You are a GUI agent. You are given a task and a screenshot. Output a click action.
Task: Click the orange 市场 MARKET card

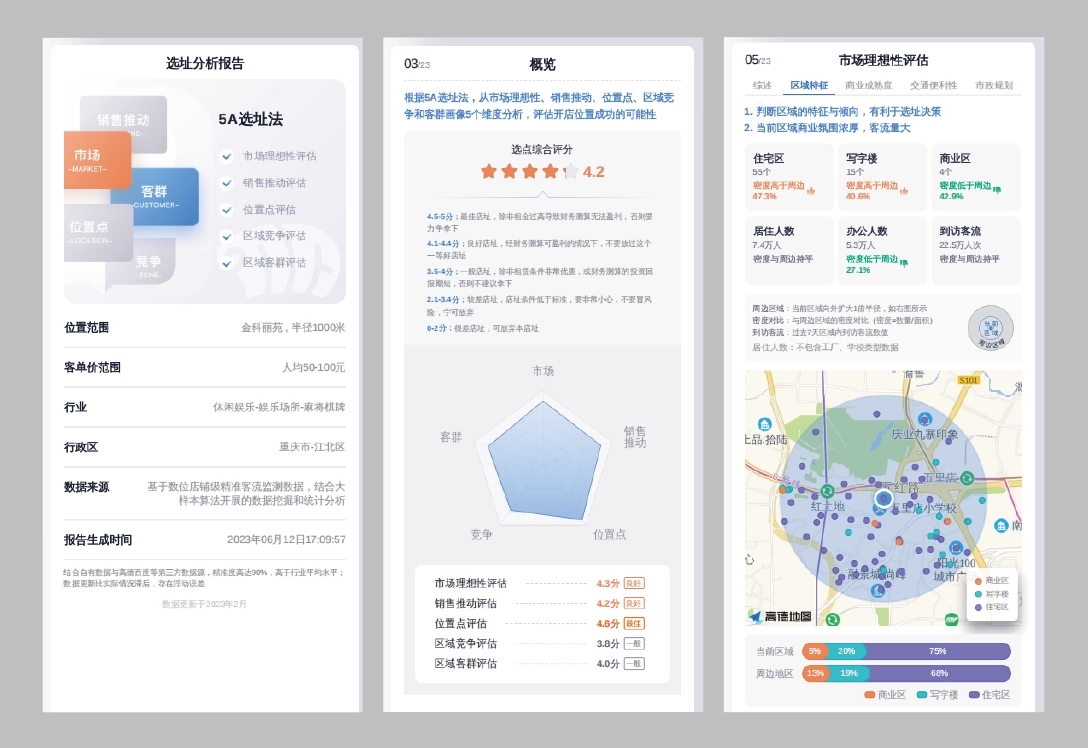[x=97, y=160]
